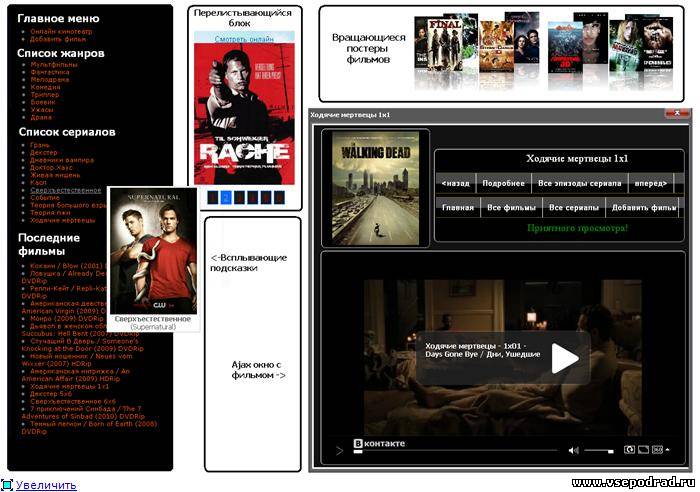The width and height of the screenshot is (700, 492).
Task: Open the 'Все сериалы' menu button
Action: 574,208
